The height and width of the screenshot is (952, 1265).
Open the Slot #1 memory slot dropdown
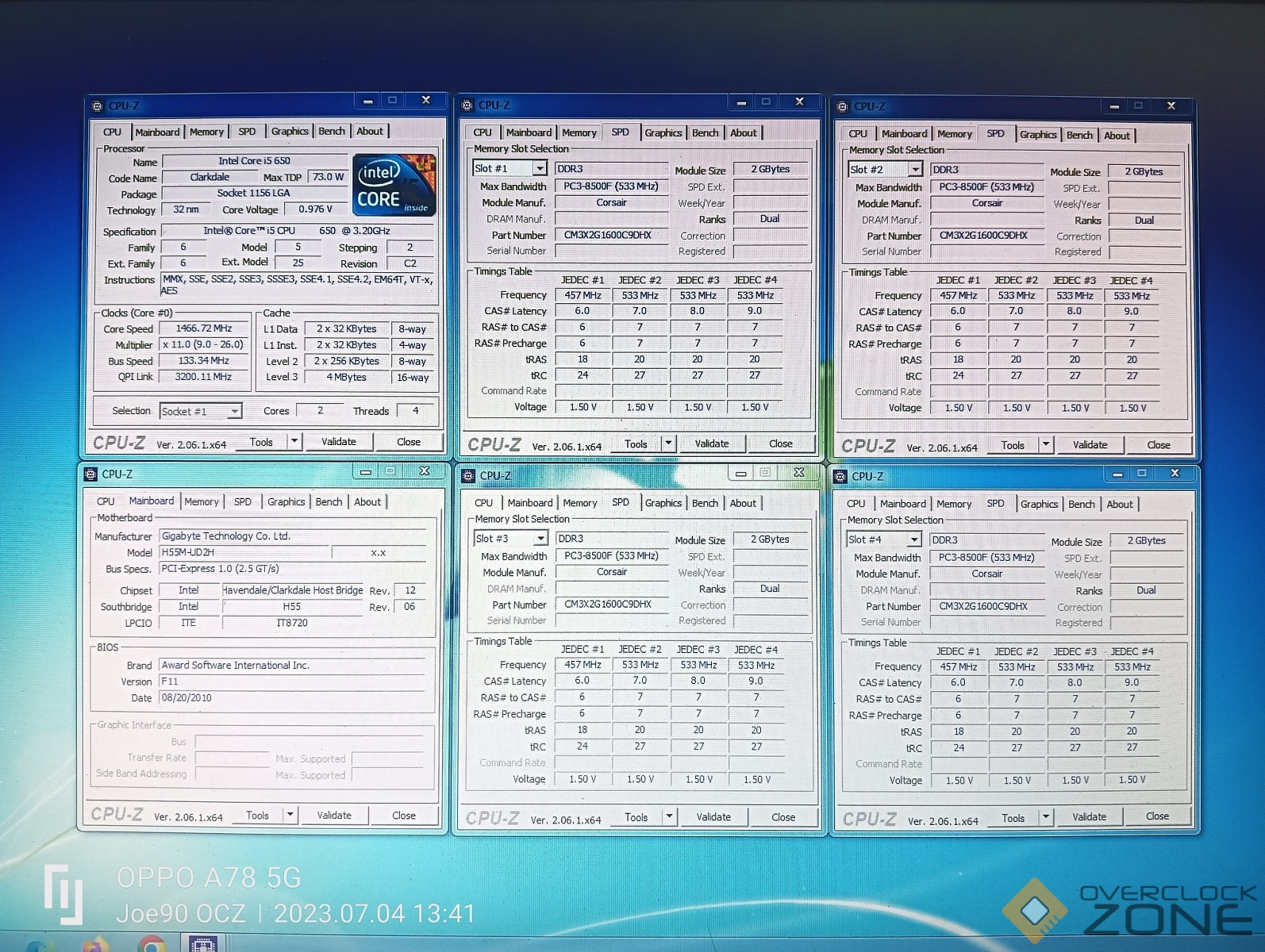click(540, 168)
